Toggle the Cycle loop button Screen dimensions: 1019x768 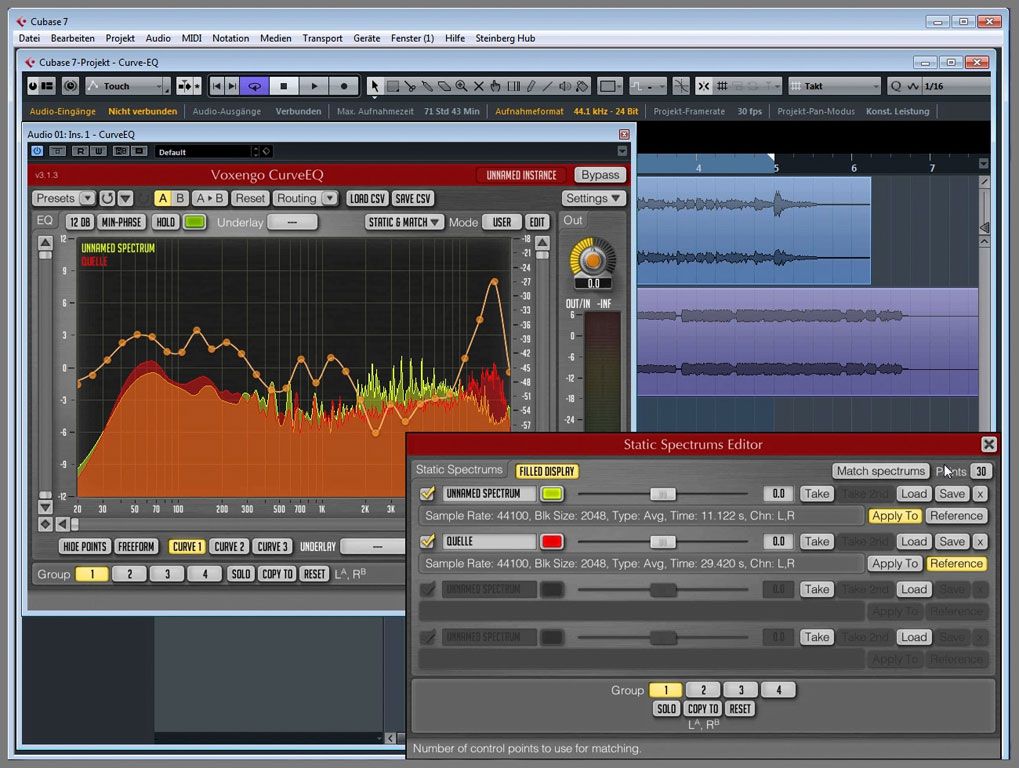point(255,86)
